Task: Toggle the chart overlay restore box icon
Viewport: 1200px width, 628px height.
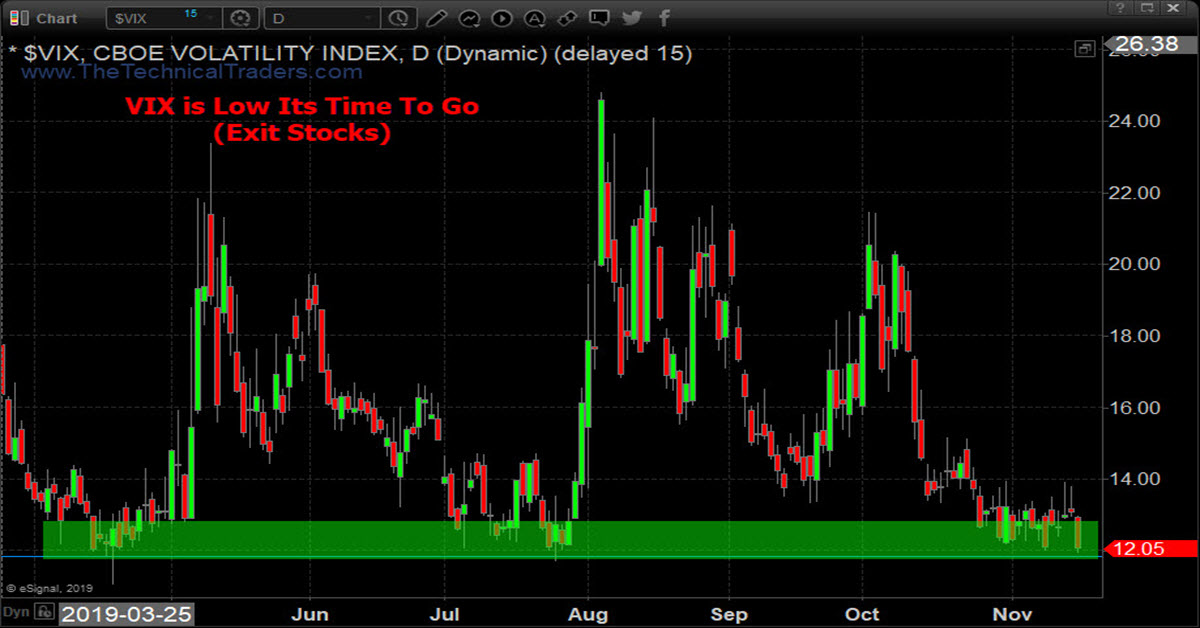Action: click(1083, 48)
